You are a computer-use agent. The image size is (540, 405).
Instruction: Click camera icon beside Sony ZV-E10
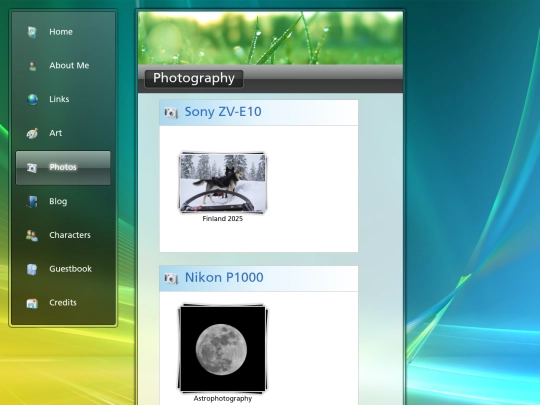tap(171, 113)
